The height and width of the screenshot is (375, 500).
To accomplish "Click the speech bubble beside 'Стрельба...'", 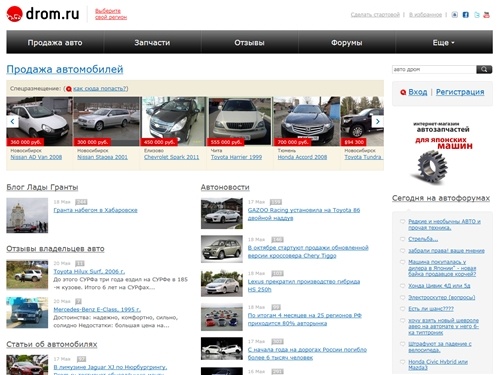I will (402, 239).
